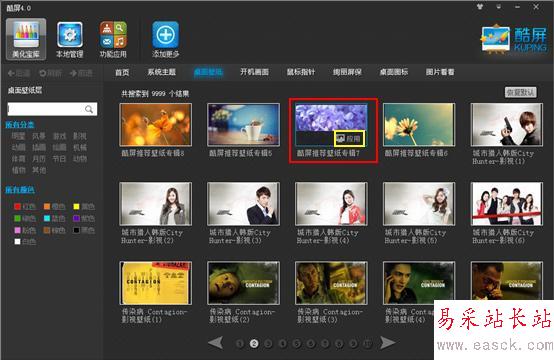
Task: Go to page 9
Action: [353, 343]
